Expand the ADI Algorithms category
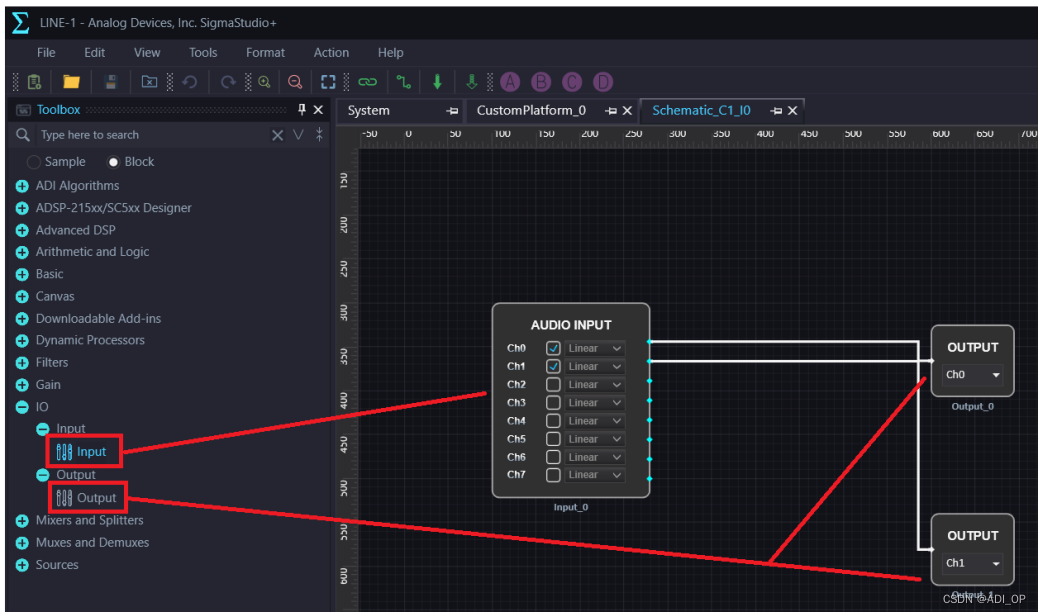1042x615 pixels. click(x=22, y=186)
